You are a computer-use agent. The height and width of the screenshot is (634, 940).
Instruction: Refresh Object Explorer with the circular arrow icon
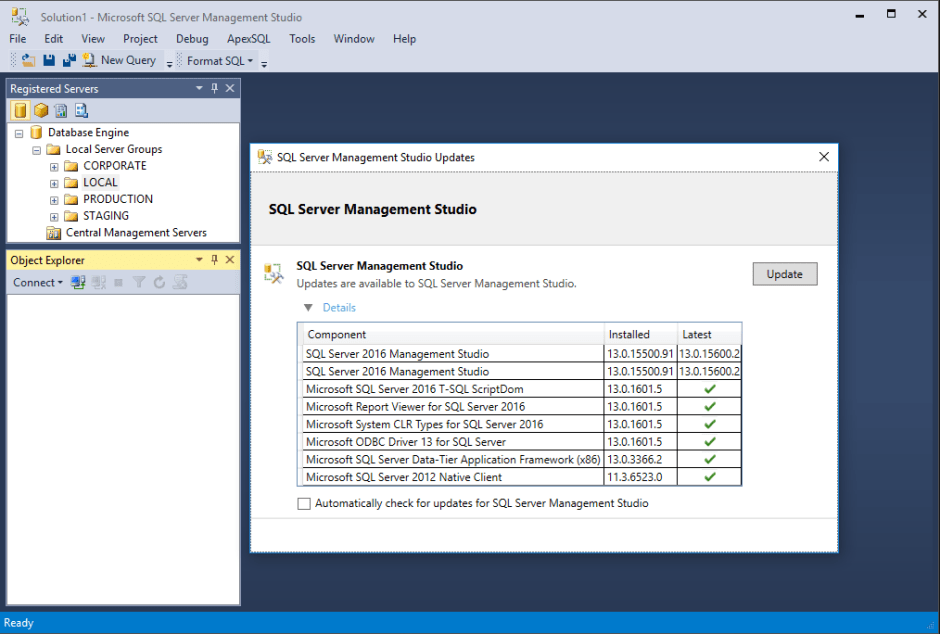[x=160, y=282]
